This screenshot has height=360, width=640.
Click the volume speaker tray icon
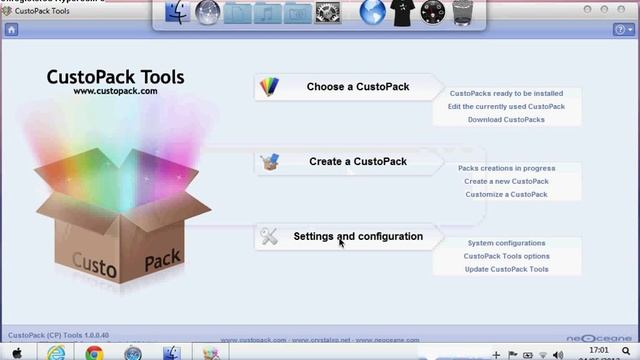(x=558, y=355)
